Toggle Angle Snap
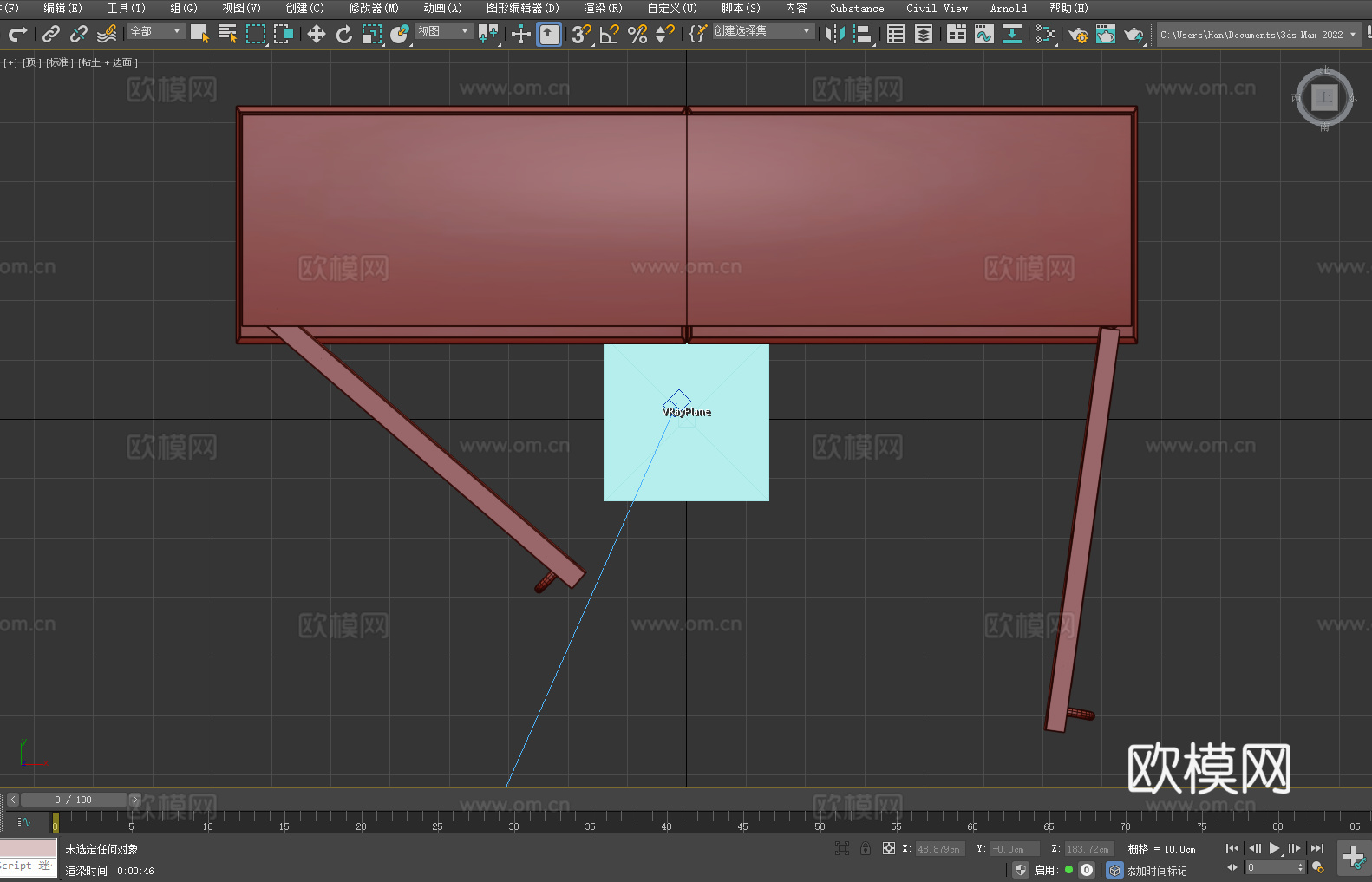Viewport: 1372px width, 882px height. 610,34
